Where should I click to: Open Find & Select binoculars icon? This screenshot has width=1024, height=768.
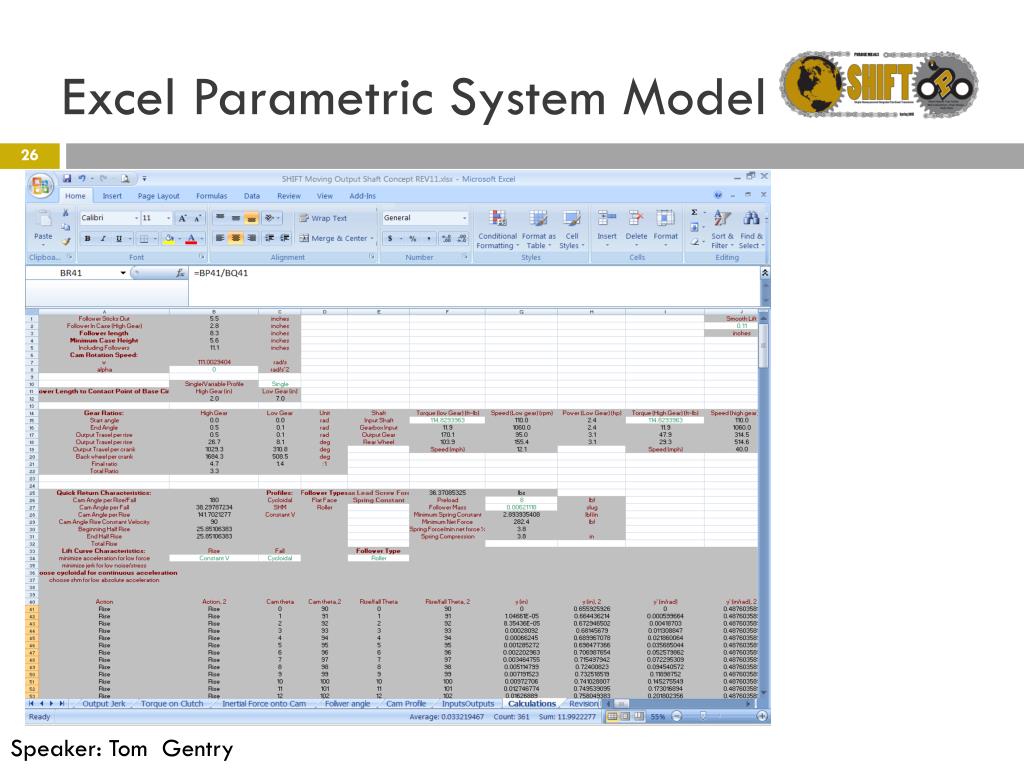click(x=752, y=219)
